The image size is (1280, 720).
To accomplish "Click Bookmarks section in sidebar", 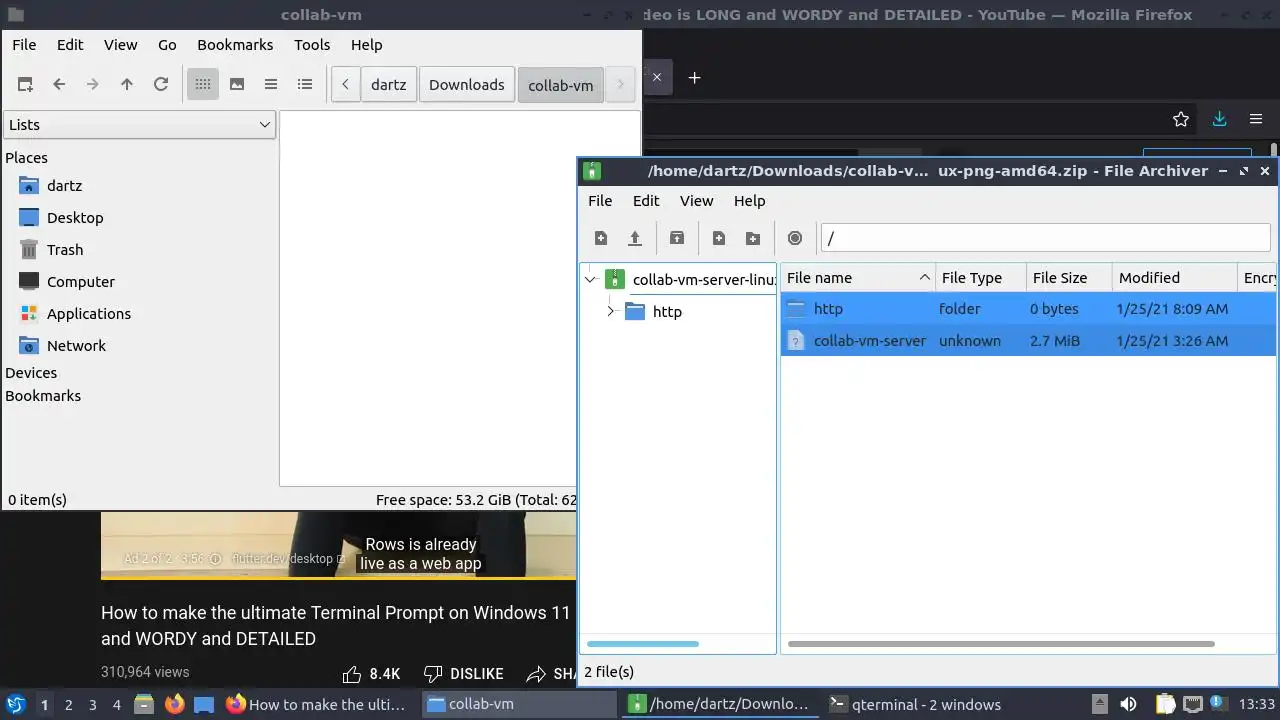I will coord(43,396).
